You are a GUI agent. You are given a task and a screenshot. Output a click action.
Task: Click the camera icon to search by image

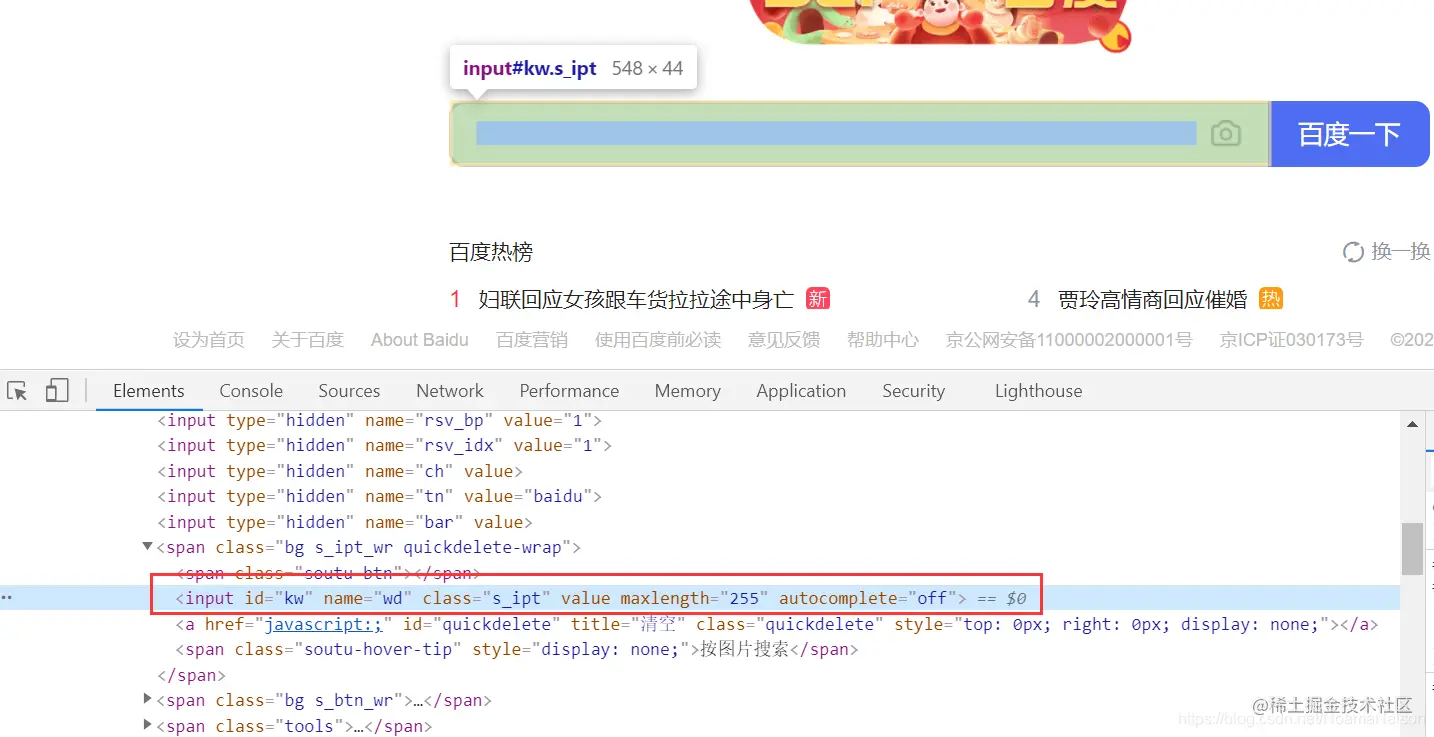tap(1225, 133)
